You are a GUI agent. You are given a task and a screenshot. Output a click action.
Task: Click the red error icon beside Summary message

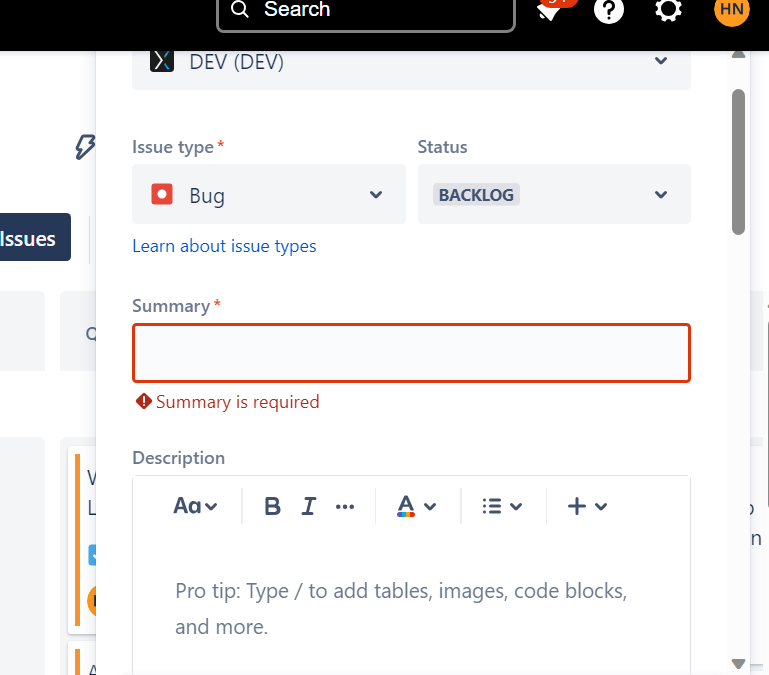click(144, 401)
